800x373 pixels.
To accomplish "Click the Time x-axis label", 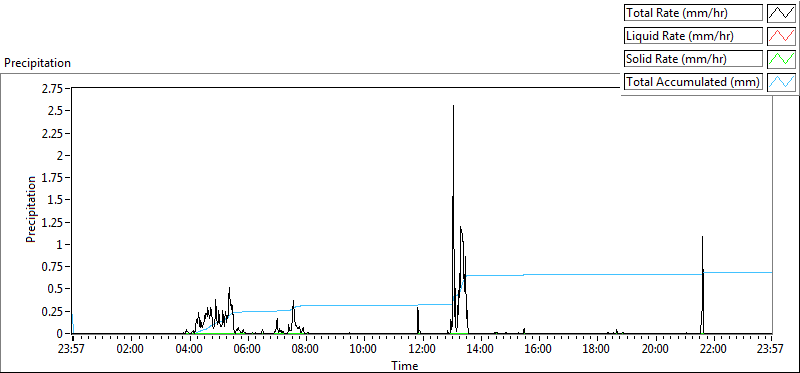I will coord(405,365).
